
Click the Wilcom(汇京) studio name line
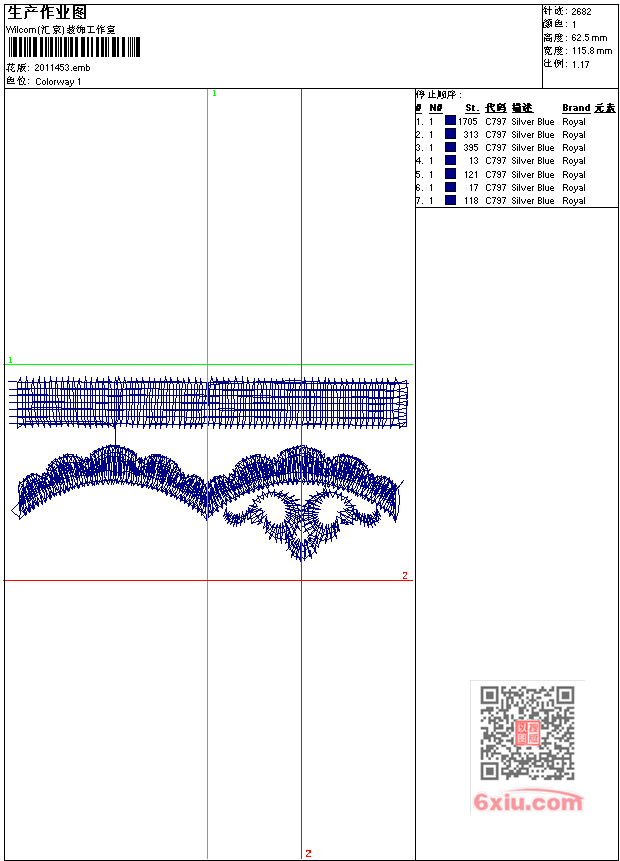pyautogui.click(x=60, y=30)
